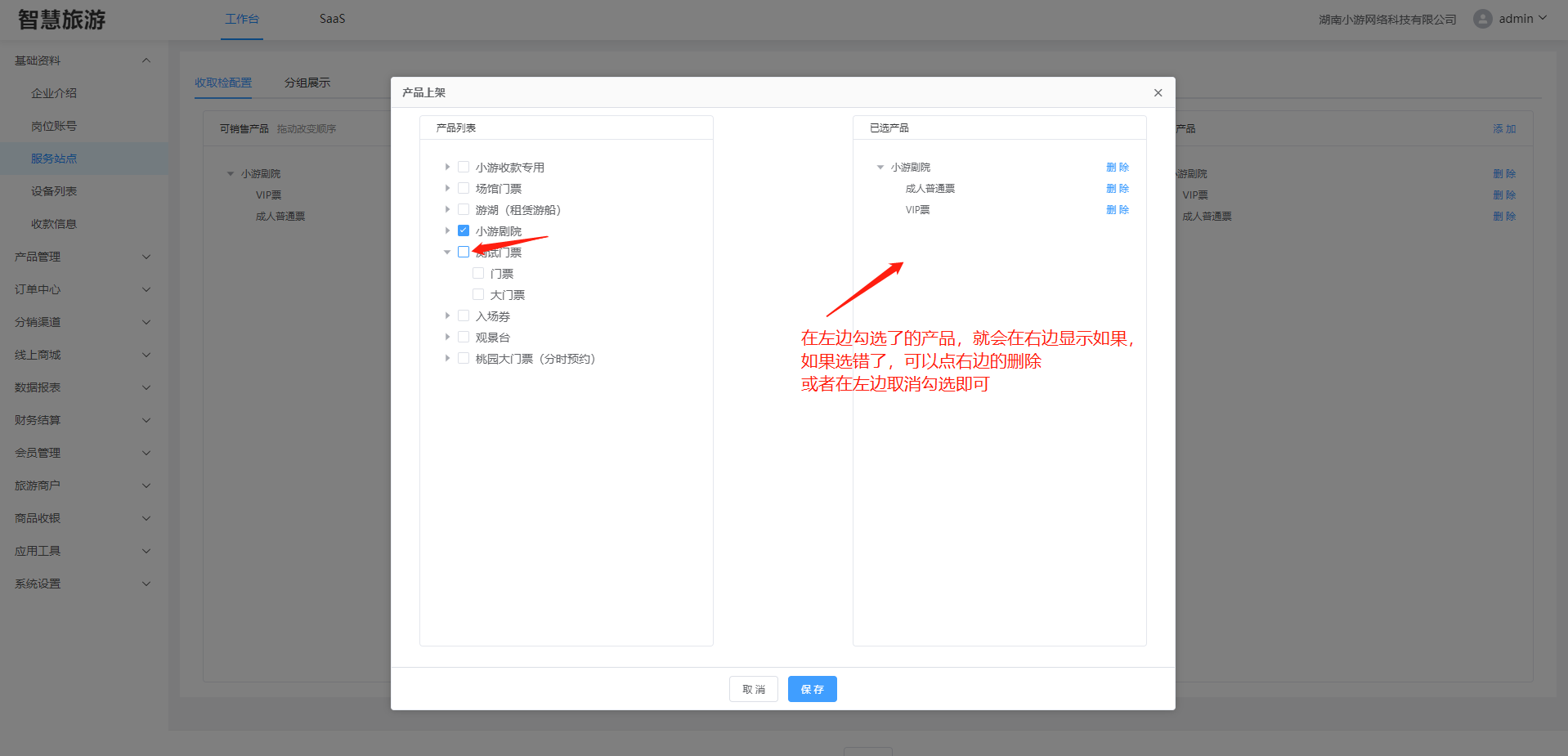The height and width of the screenshot is (756, 1568).
Task: Expand 桃园大门票（分时预约）tree arrow
Action: coord(447,358)
